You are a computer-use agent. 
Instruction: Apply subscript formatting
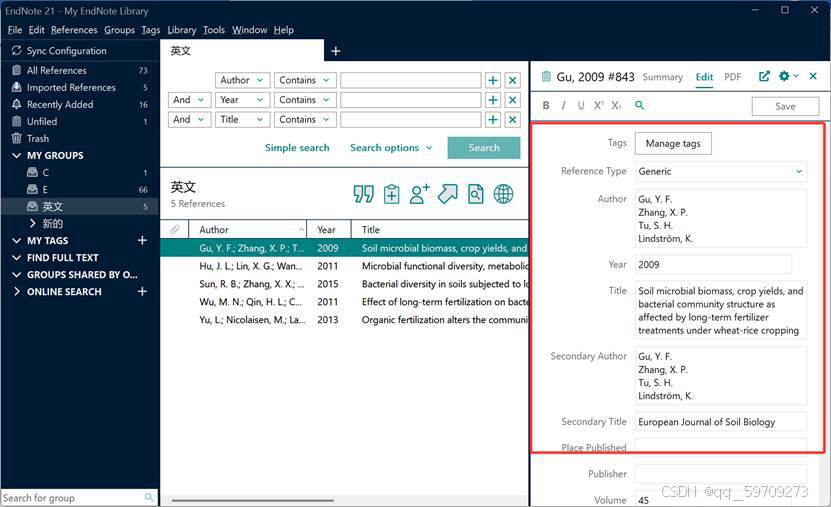(x=616, y=105)
